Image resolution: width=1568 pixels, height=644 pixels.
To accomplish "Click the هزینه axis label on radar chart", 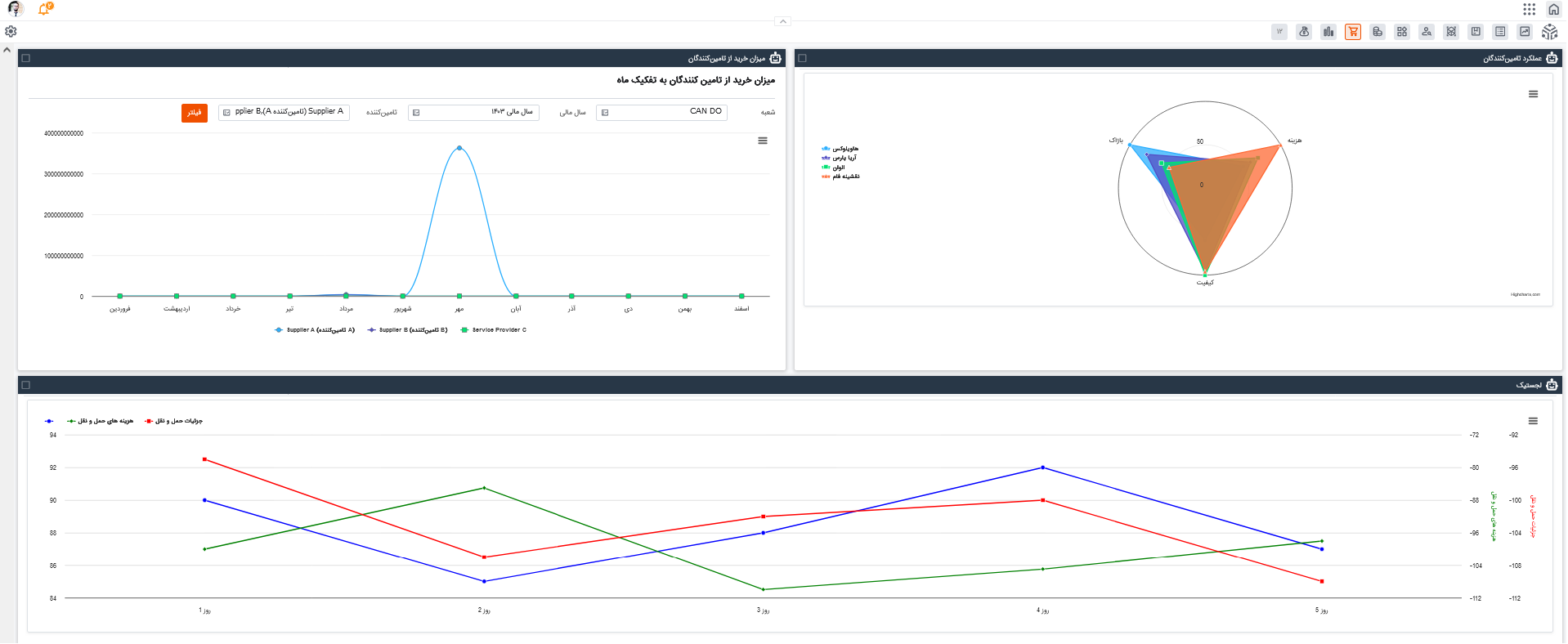I will point(1295,141).
